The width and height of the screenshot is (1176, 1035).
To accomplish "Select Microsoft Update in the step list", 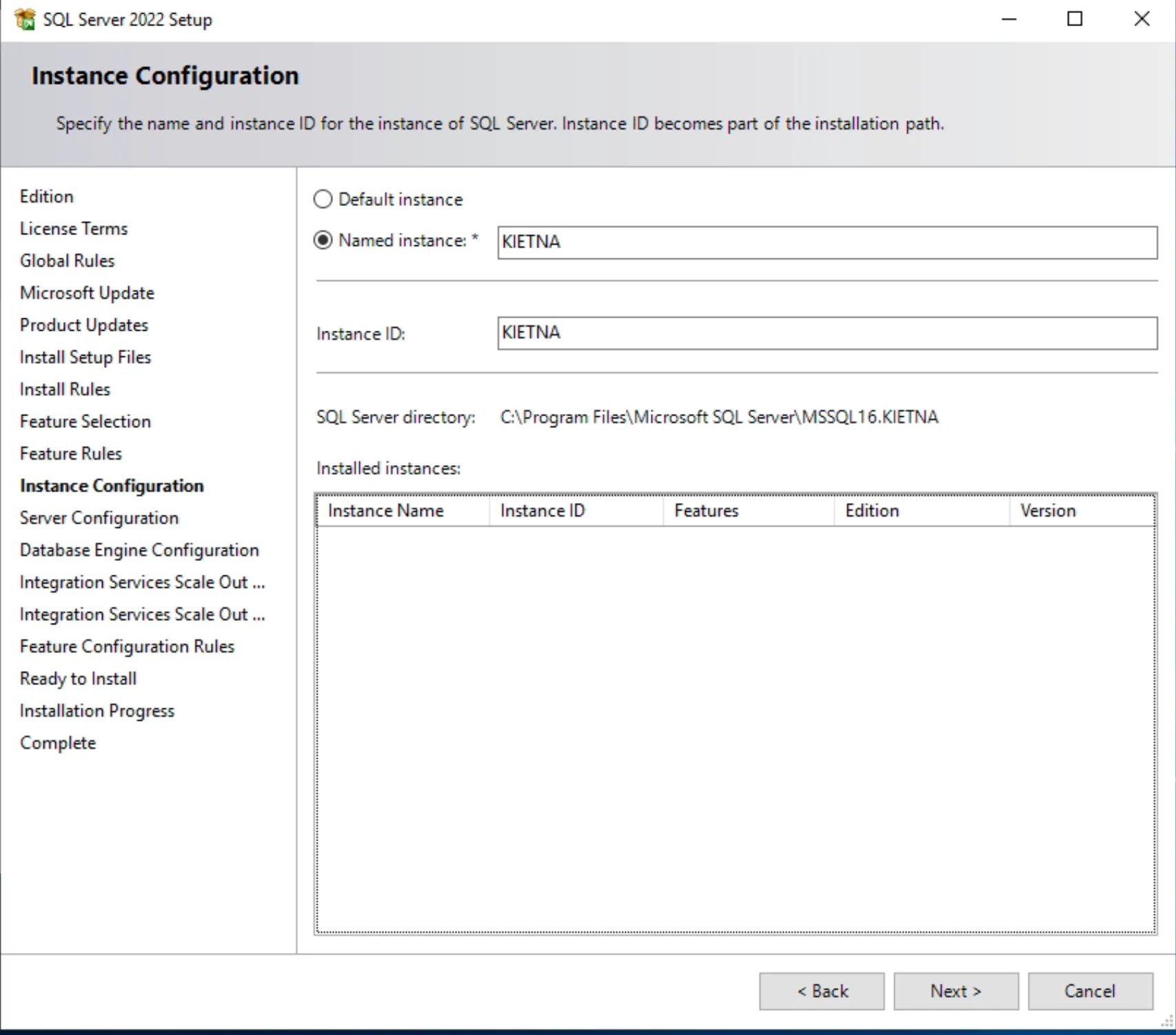I will [x=87, y=293].
